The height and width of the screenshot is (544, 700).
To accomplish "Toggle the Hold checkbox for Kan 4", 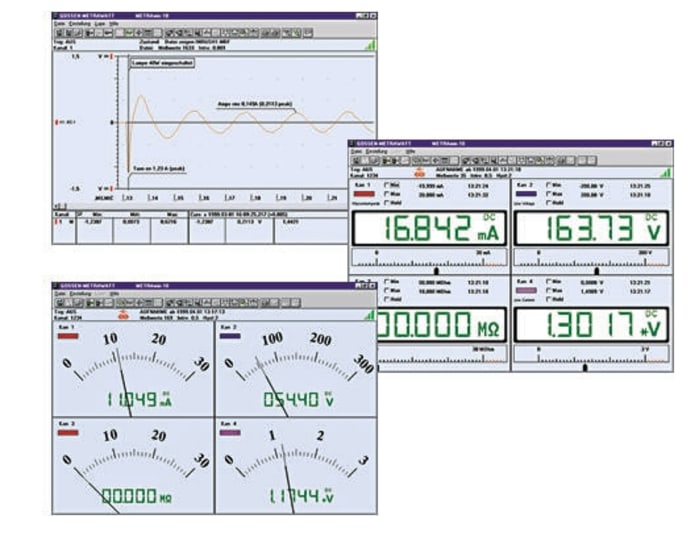I will point(548,299).
